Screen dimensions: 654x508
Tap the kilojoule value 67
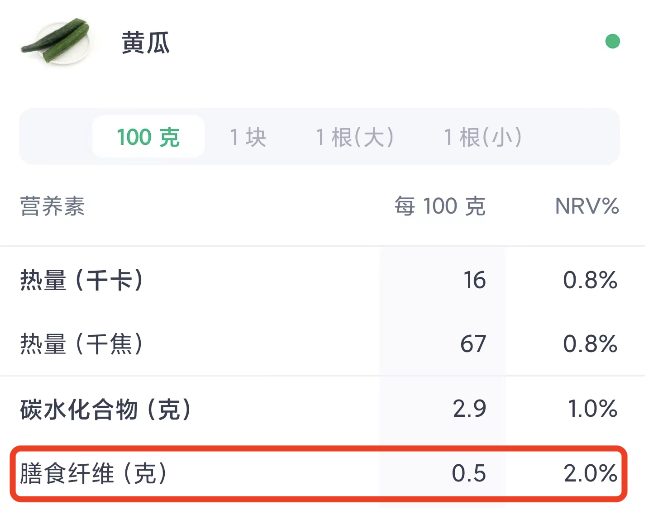click(473, 344)
